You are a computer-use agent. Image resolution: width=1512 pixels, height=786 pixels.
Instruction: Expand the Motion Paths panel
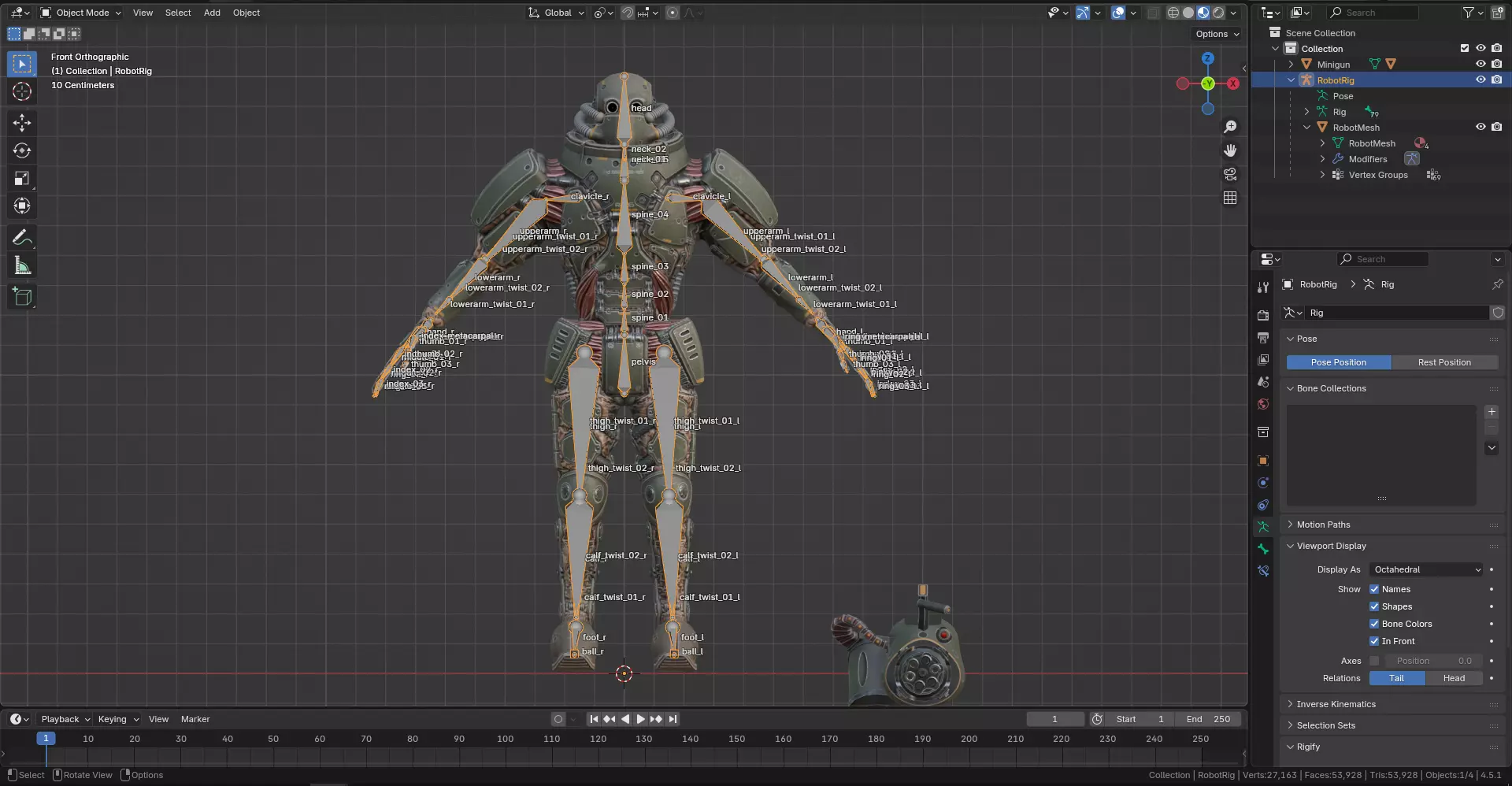(x=1323, y=525)
